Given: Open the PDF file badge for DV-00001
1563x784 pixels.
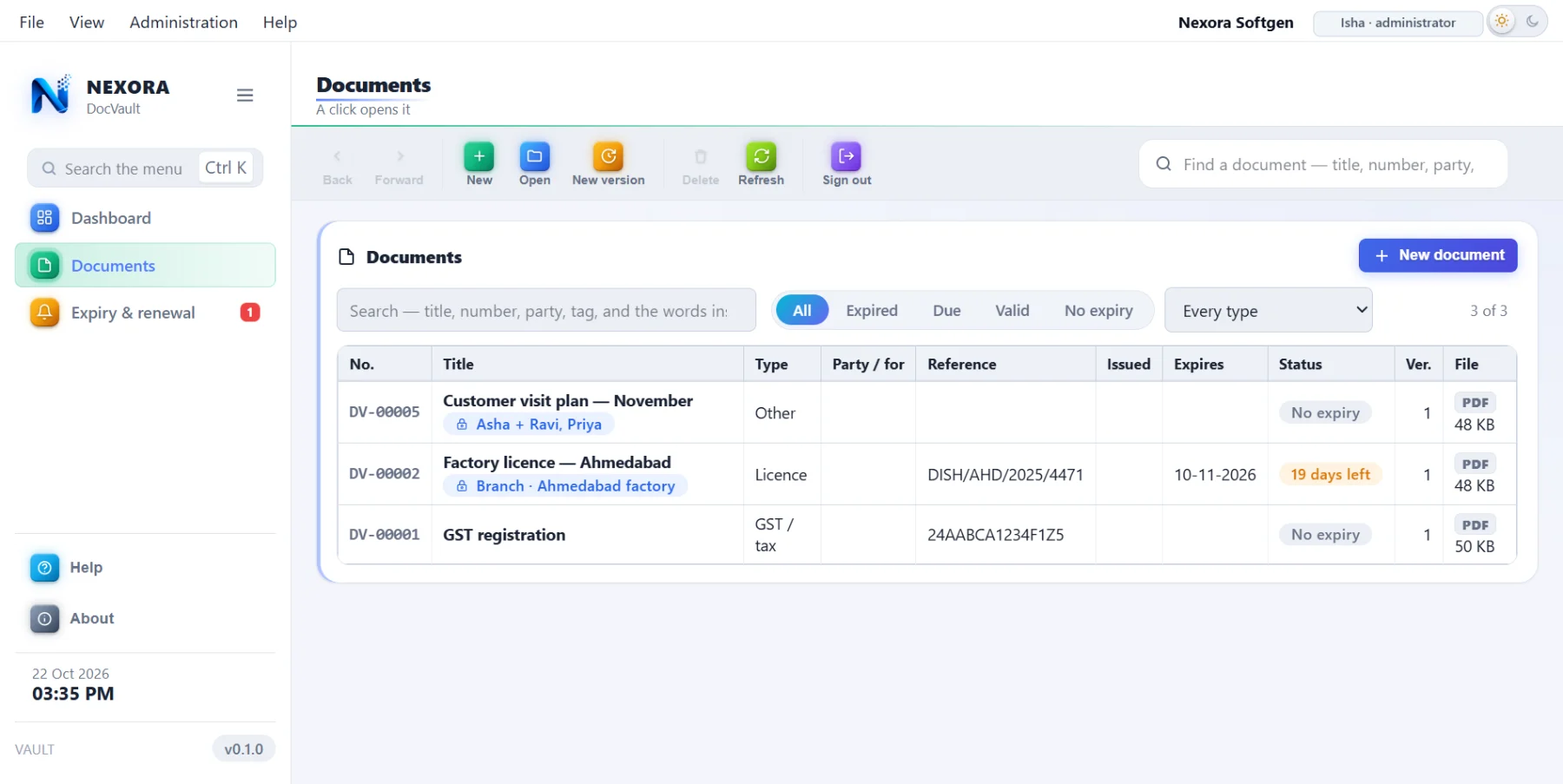Looking at the screenshot, I should tap(1474, 524).
